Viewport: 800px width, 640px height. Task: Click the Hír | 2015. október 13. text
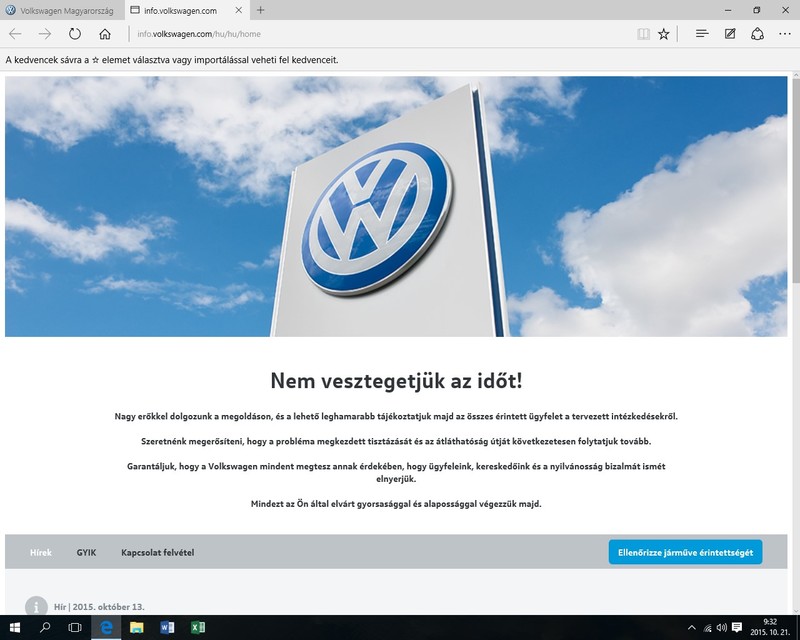pyautogui.click(x=99, y=607)
